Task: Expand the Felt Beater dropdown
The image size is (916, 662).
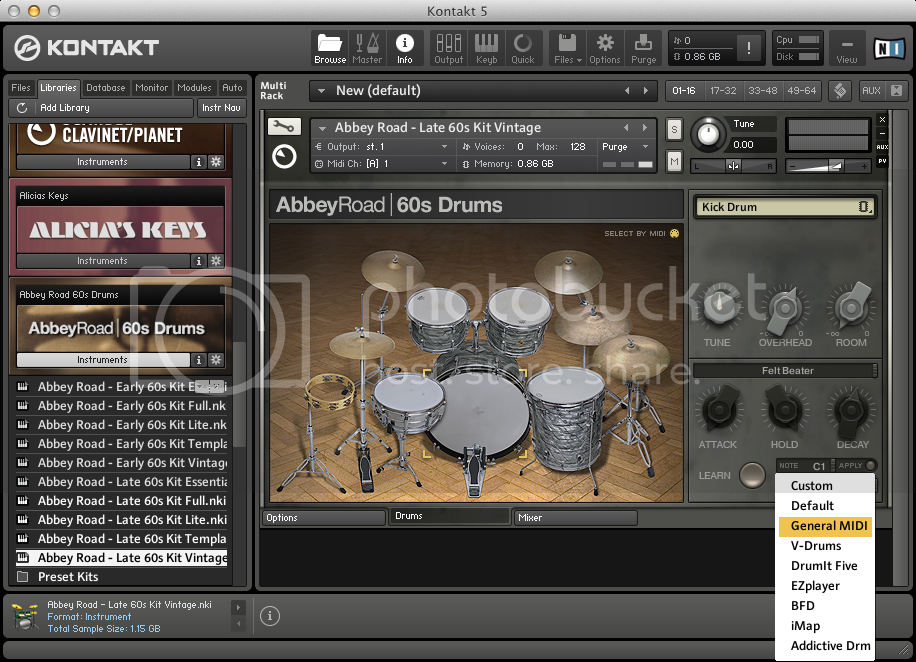Action: 786,371
